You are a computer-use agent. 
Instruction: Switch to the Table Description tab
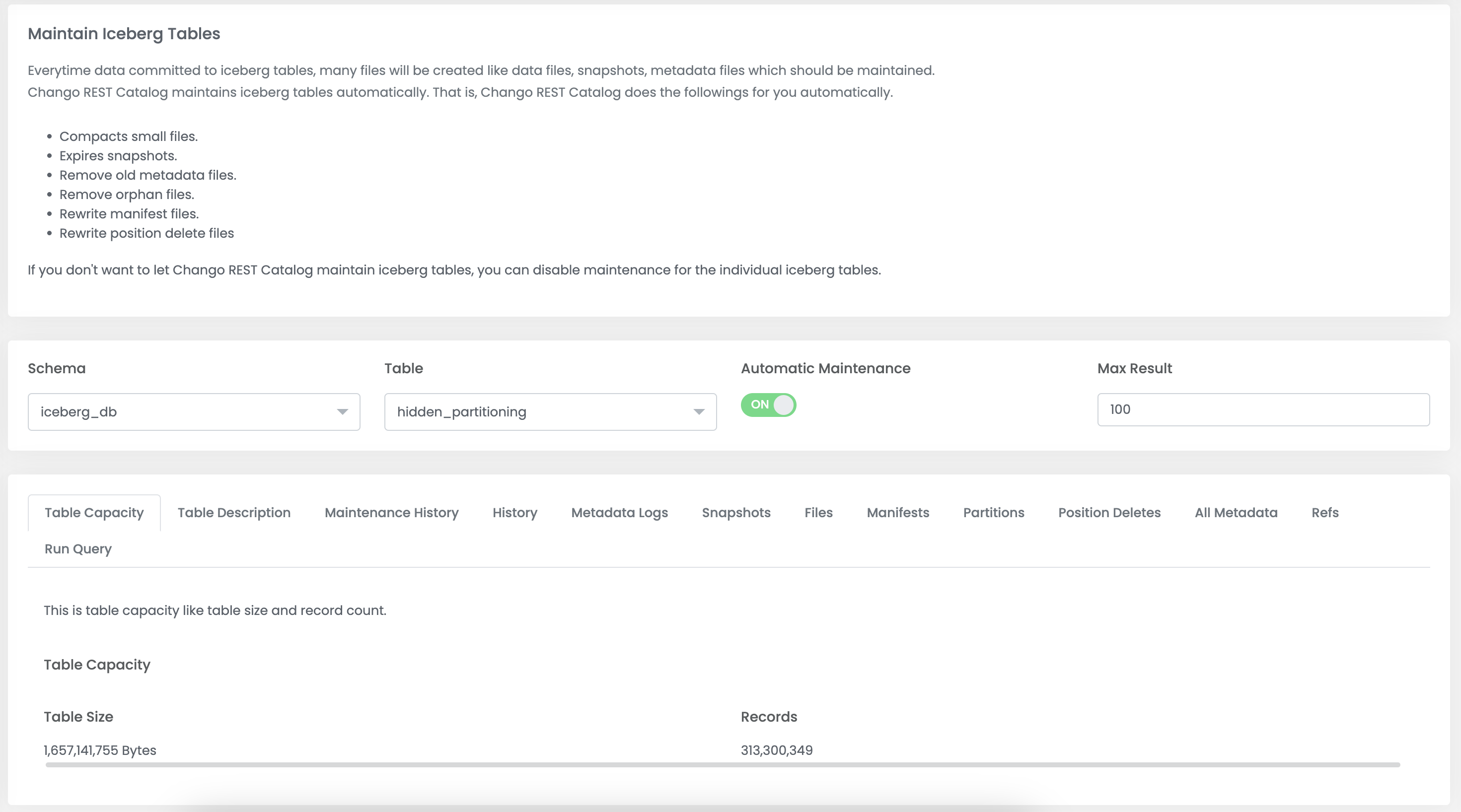(x=234, y=513)
